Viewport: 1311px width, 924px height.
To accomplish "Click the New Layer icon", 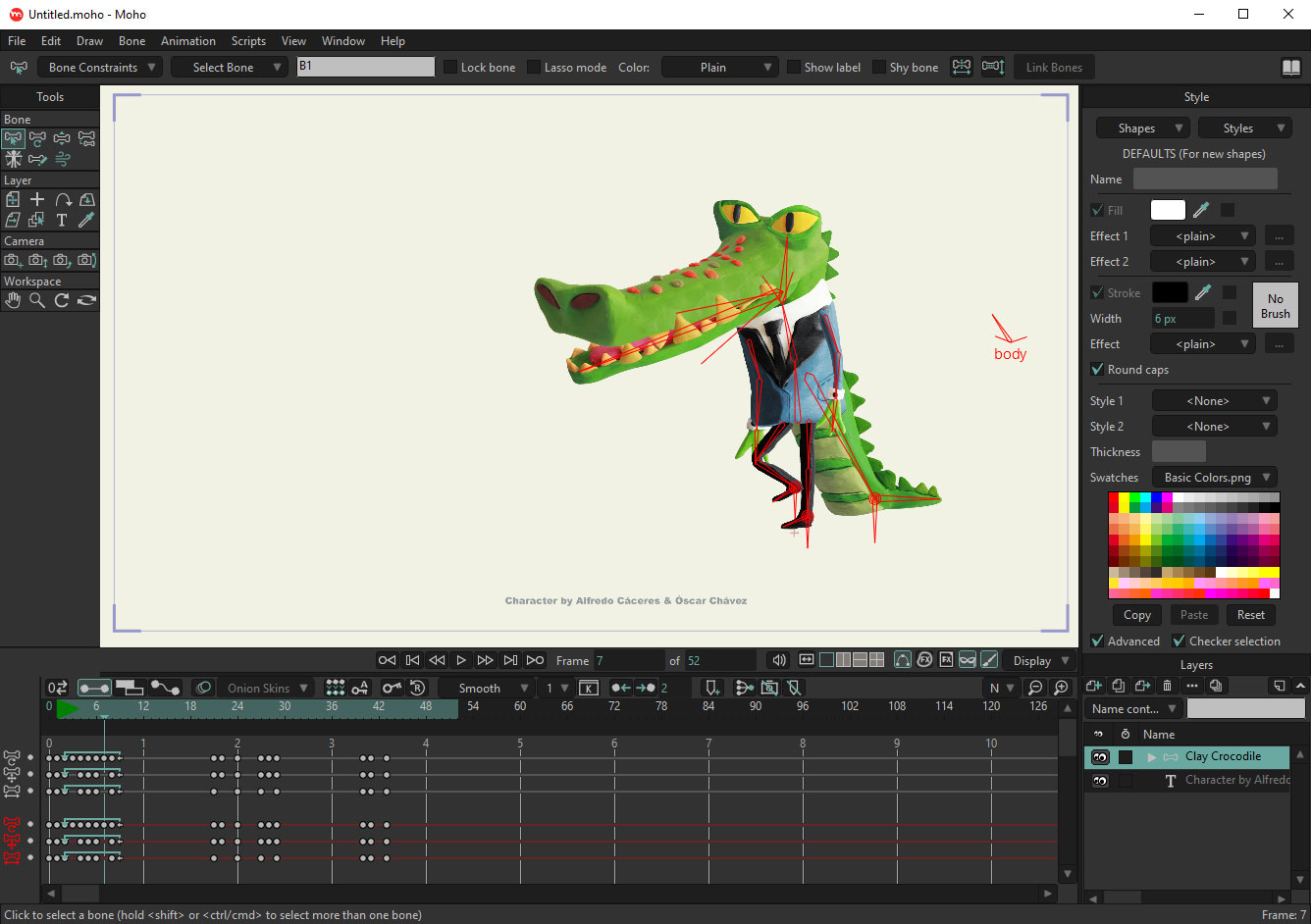I will [1094, 686].
